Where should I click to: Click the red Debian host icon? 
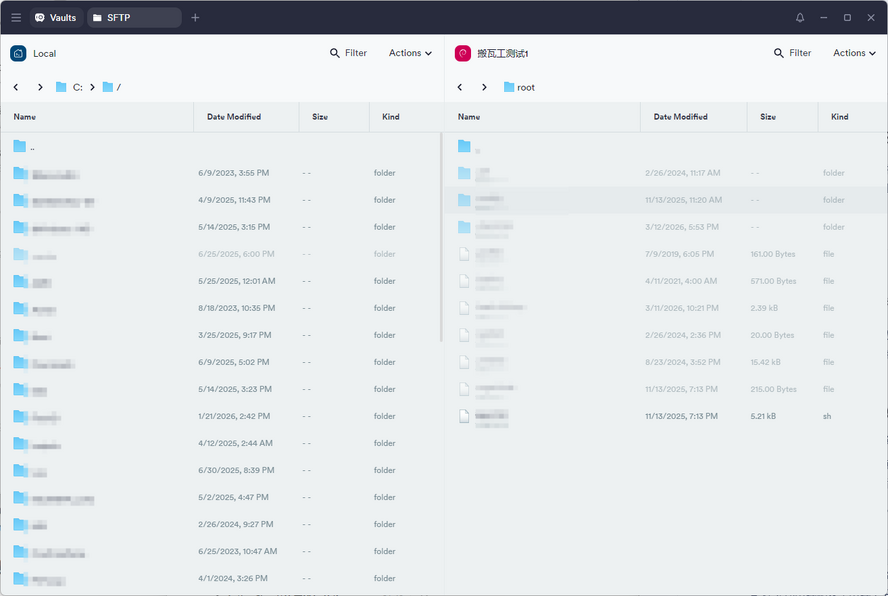tap(462, 54)
